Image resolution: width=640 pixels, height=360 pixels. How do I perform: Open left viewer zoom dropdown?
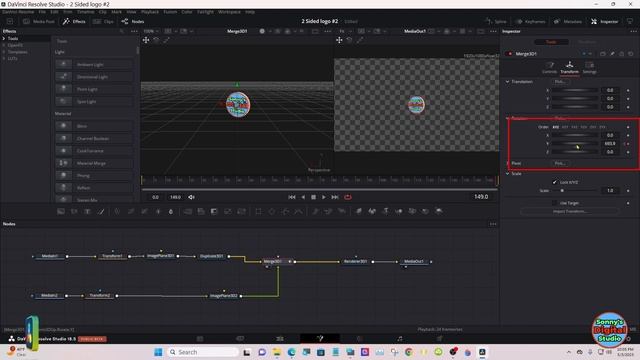tap(151, 31)
